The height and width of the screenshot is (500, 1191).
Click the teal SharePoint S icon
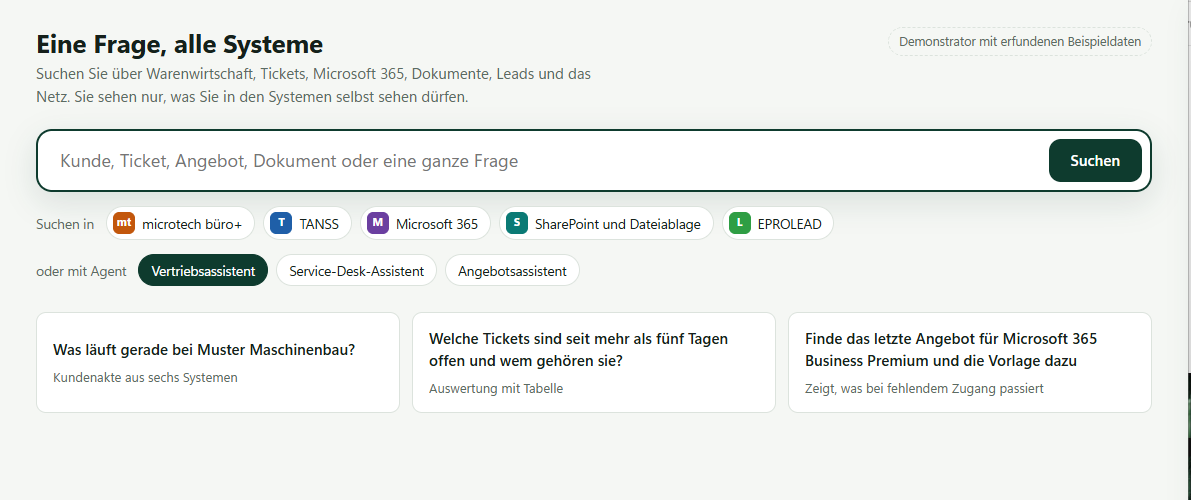pos(517,223)
